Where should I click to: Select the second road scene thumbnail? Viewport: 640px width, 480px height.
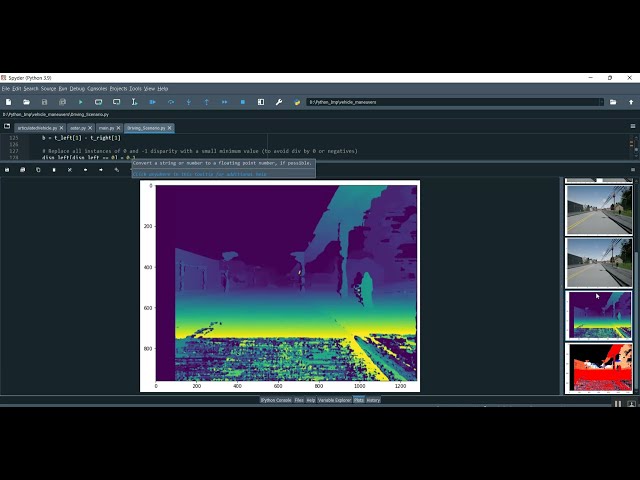pos(599,263)
